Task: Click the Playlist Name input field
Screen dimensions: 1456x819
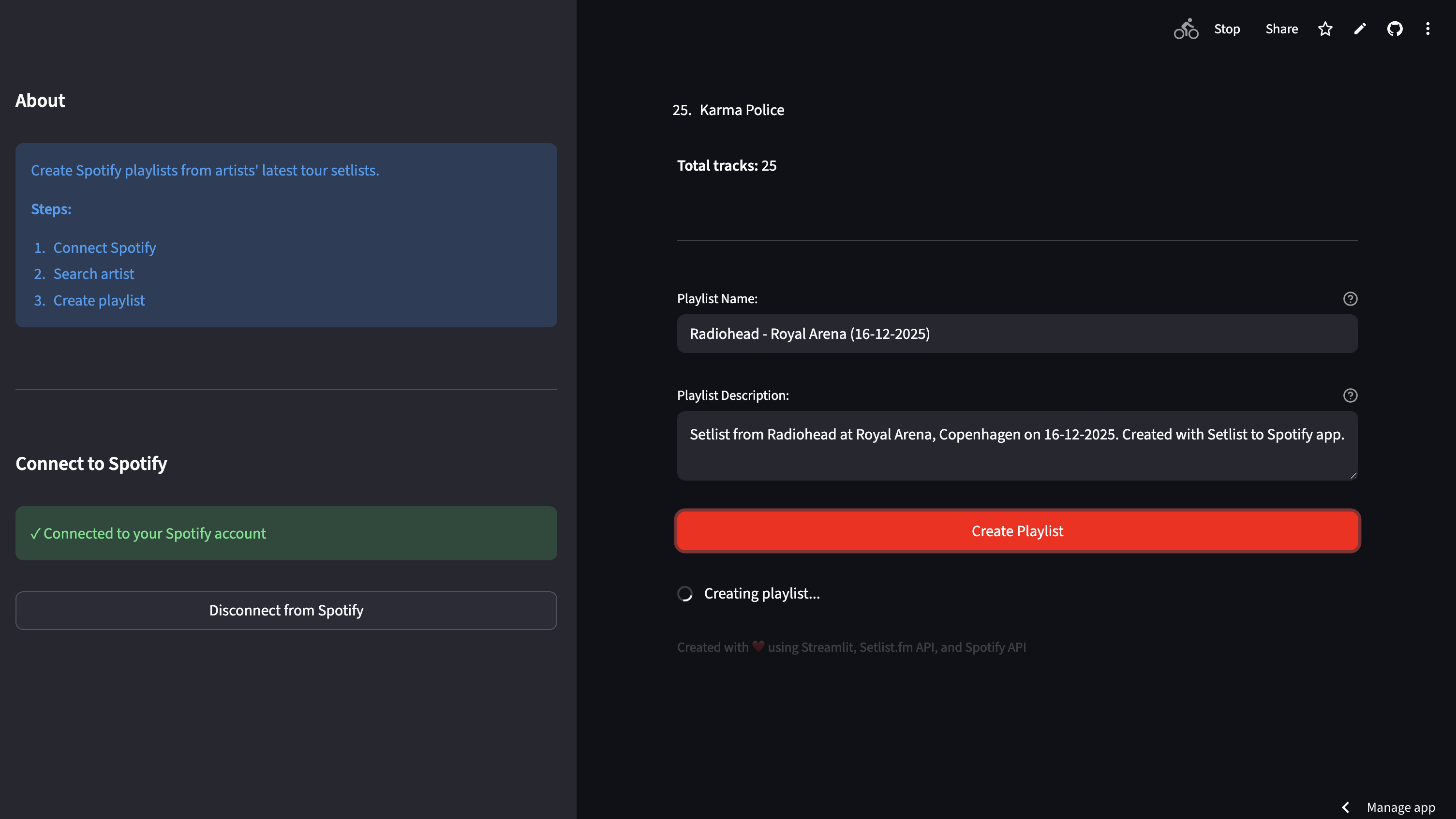Action: click(x=1017, y=334)
